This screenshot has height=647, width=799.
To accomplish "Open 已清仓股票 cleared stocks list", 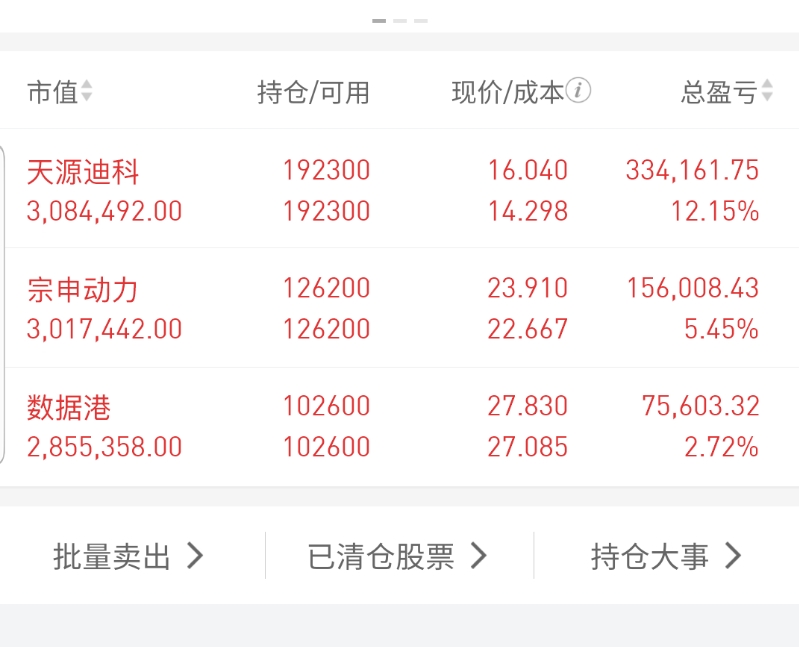I will [397, 556].
